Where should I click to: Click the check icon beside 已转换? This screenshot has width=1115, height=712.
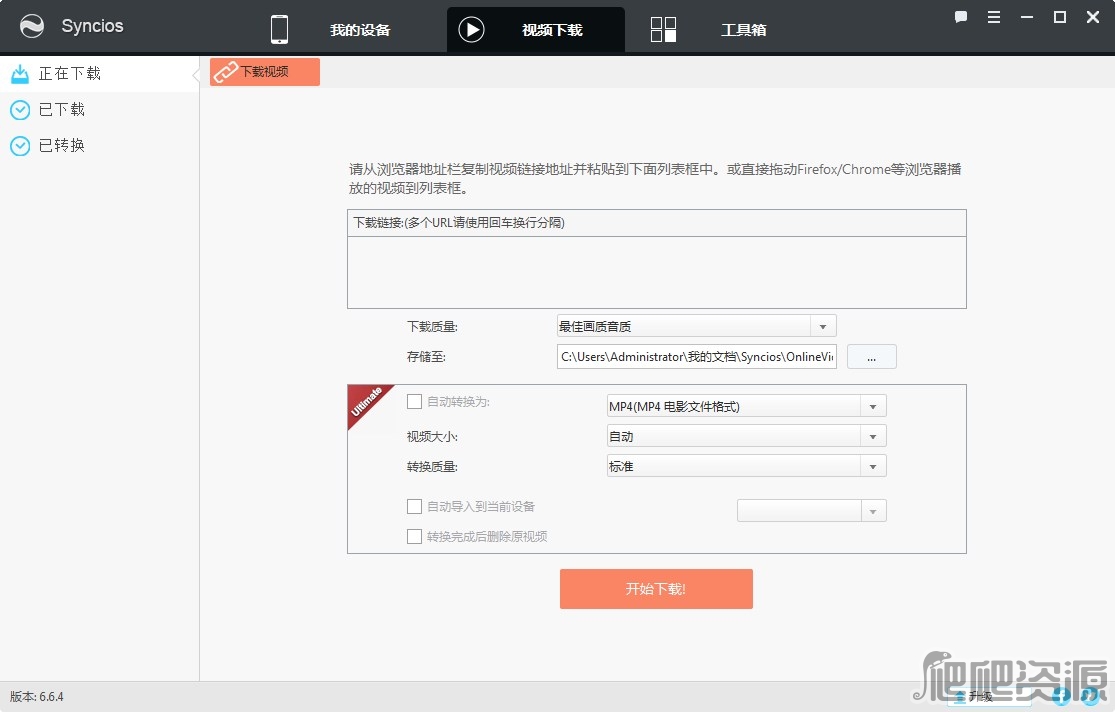20,146
